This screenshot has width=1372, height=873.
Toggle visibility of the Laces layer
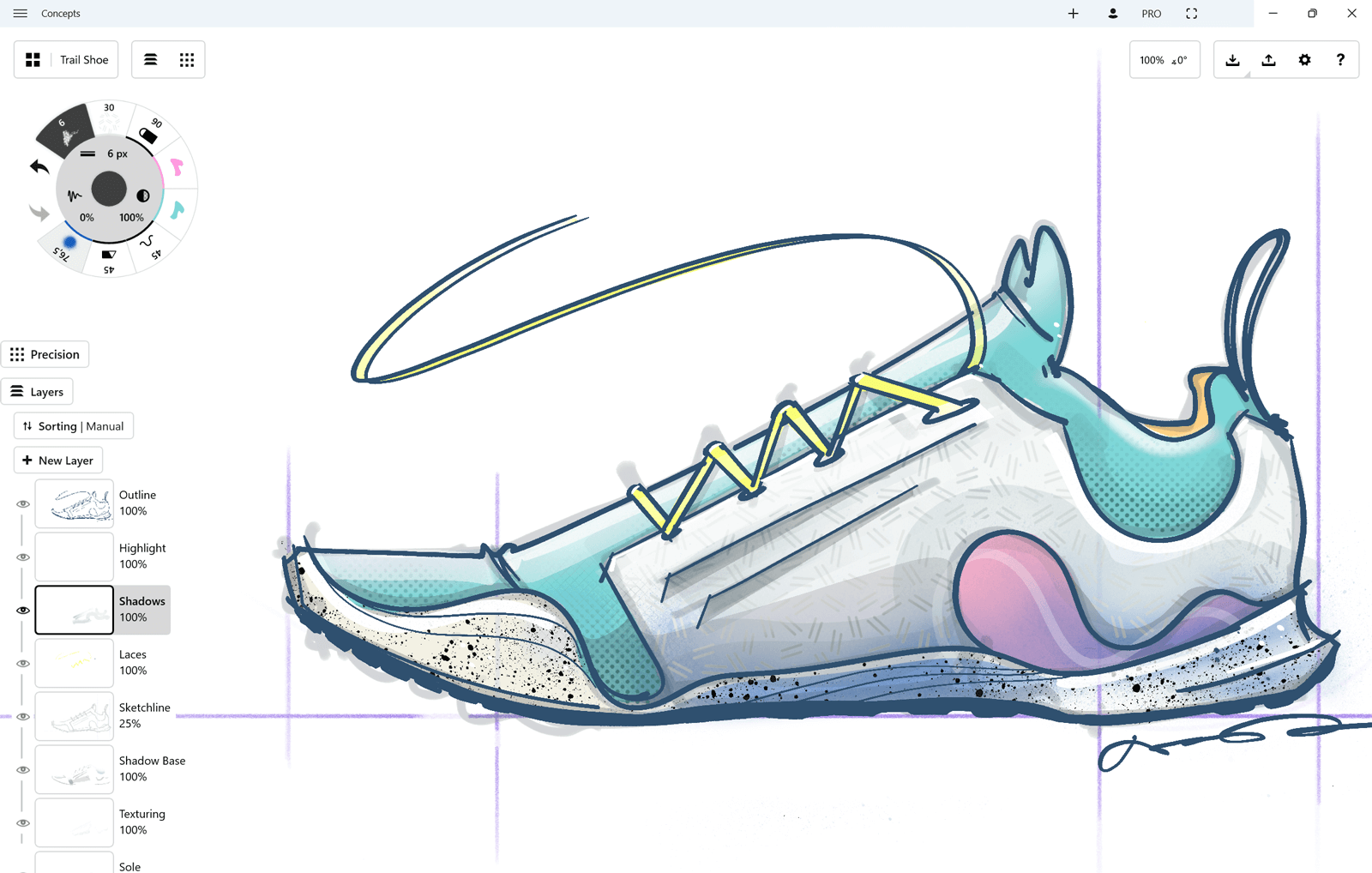pyautogui.click(x=23, y=664)
